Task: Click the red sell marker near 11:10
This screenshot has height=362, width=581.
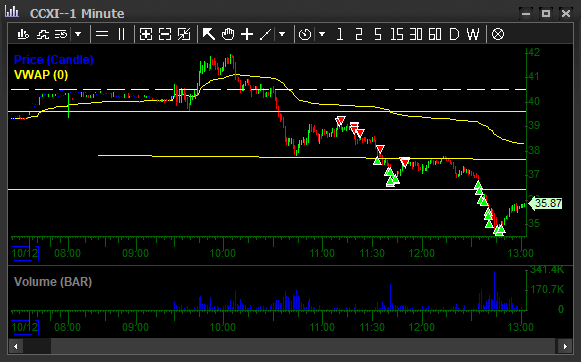Action: [x=341, y=121]
